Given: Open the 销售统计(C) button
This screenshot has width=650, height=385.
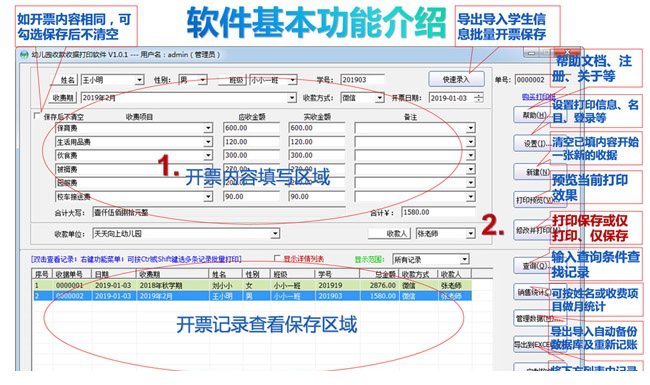Looking at the screenshot, I should [534, 292].
